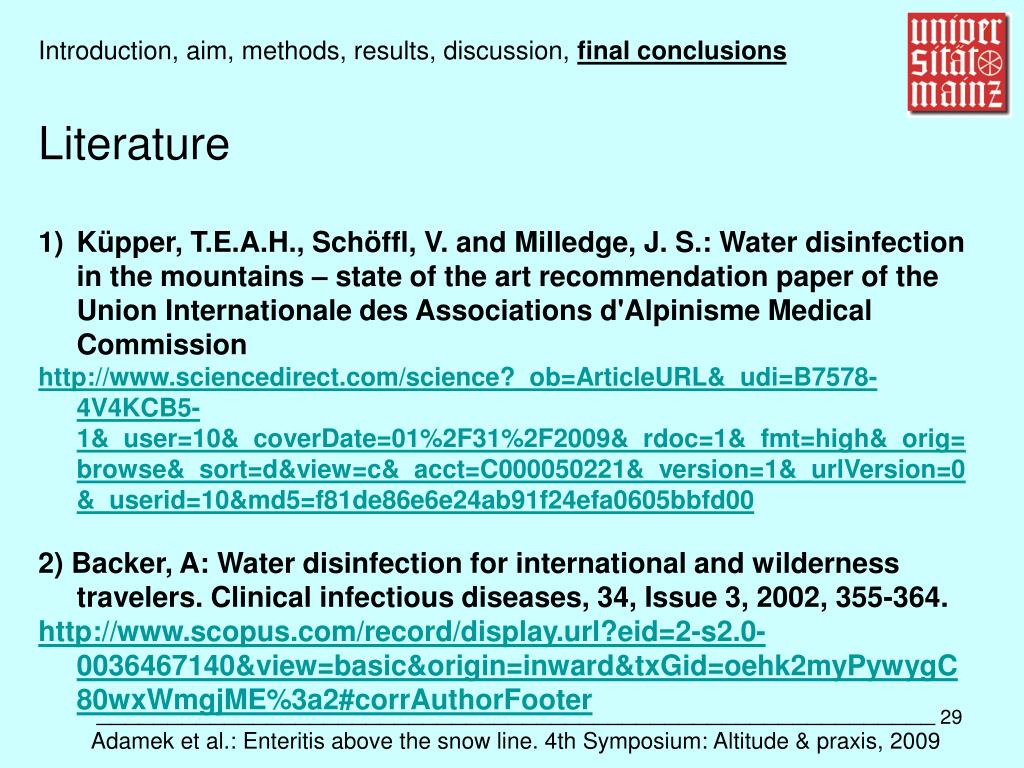
Task: Click link line ending 'f24efa0605bbfd00'
Action: [415, 500]
